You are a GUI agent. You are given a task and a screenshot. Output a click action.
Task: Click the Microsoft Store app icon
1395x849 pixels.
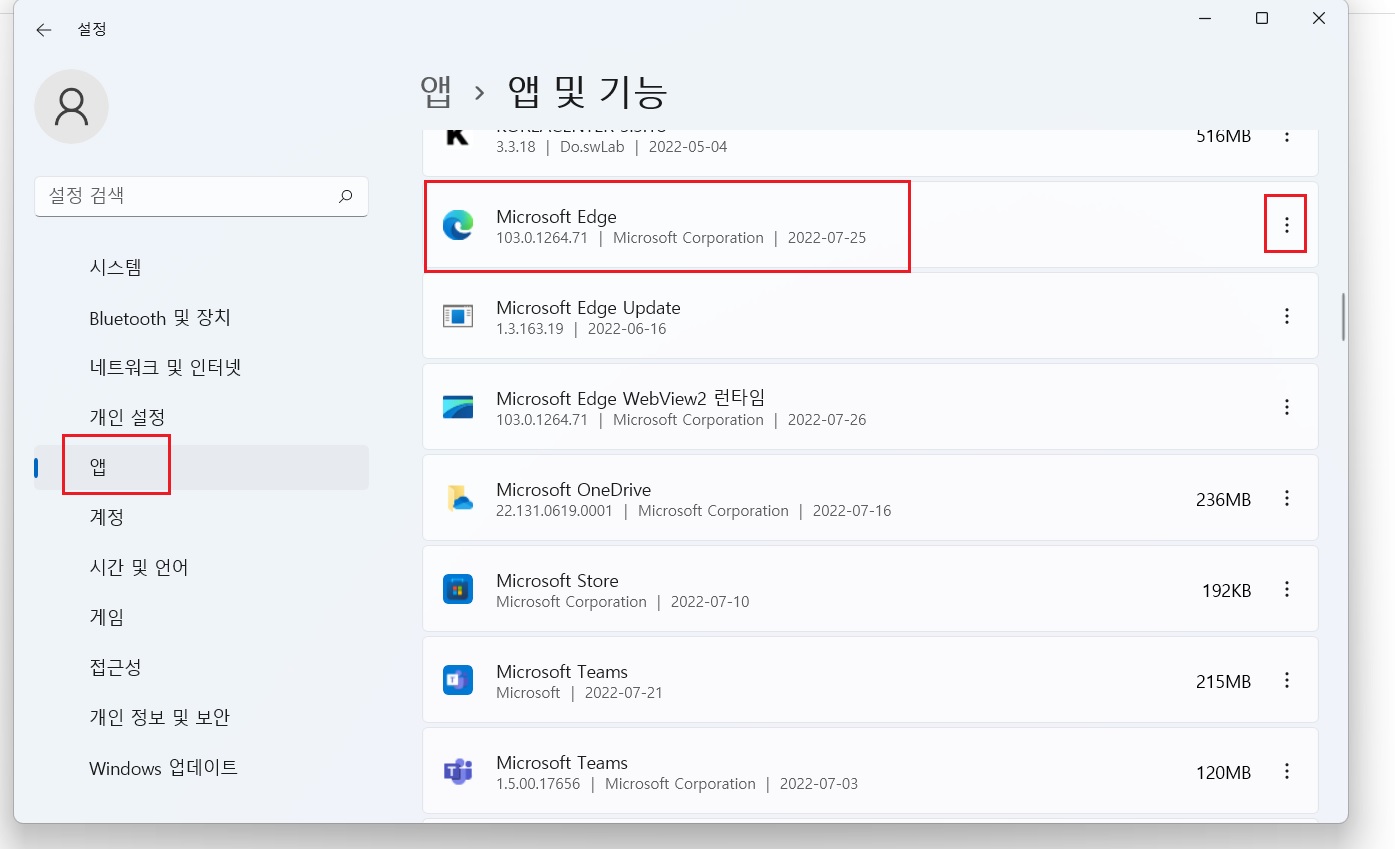458,589
